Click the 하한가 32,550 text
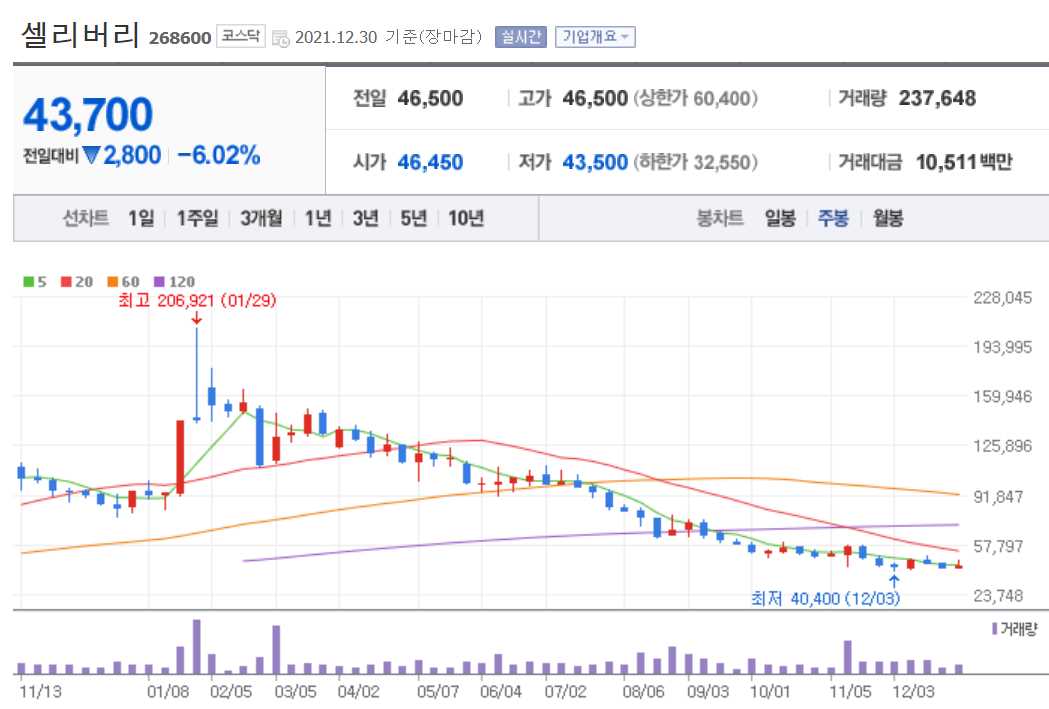This screenshot has width=1049, height=709. click(x=695, y=162)
